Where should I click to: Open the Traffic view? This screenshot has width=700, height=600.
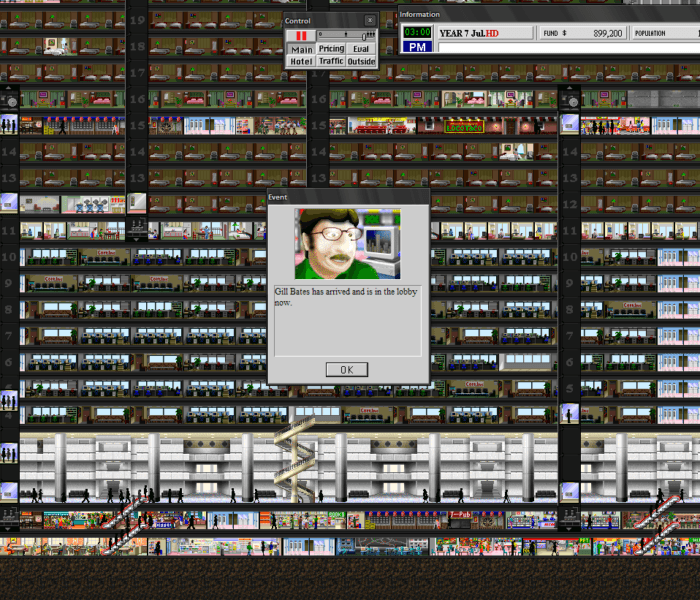(331, 61)
